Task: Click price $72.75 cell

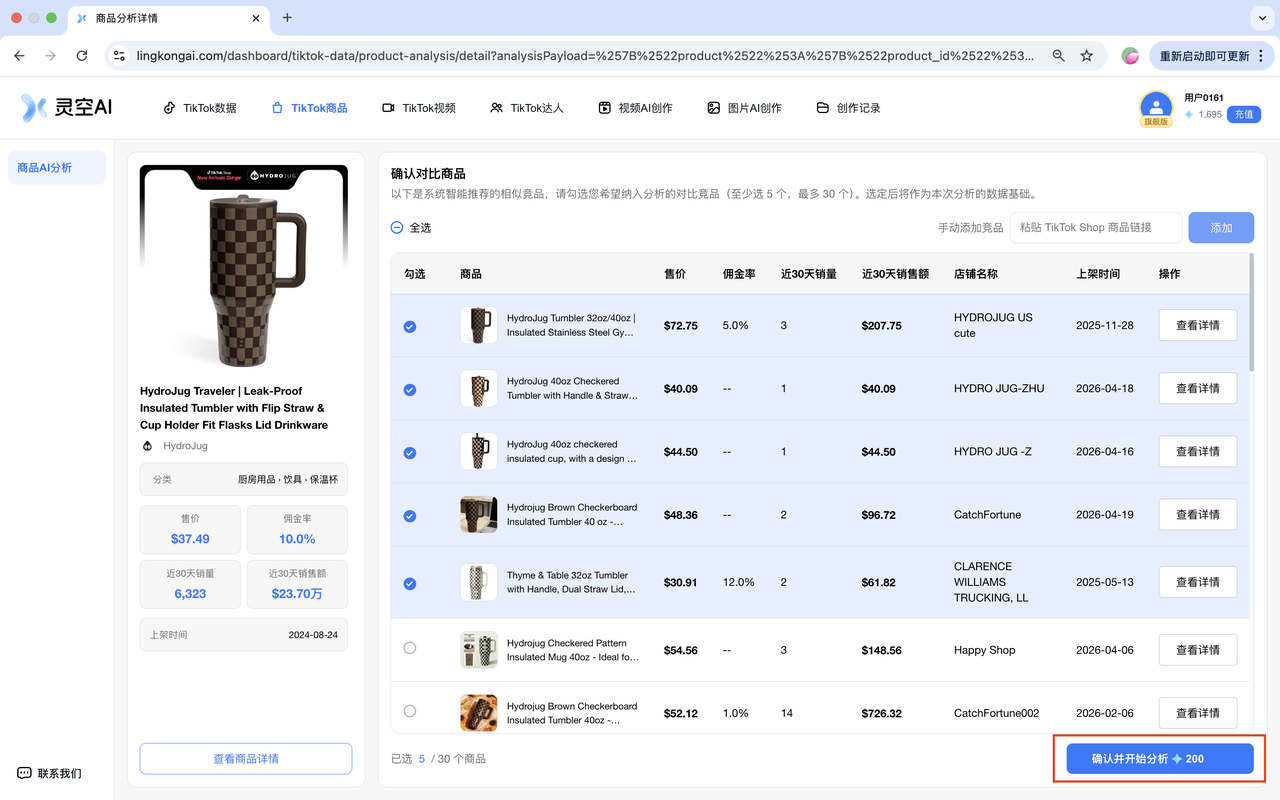Action: pyautogui.click(x=680, y=326)
